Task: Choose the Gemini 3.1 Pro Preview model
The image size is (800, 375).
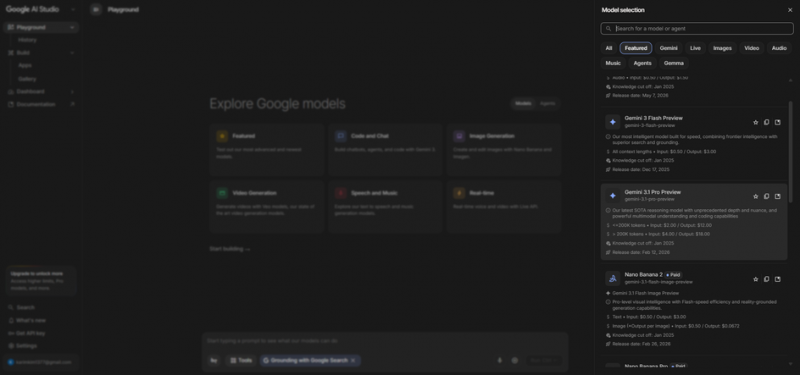Action: pos(694,222)
